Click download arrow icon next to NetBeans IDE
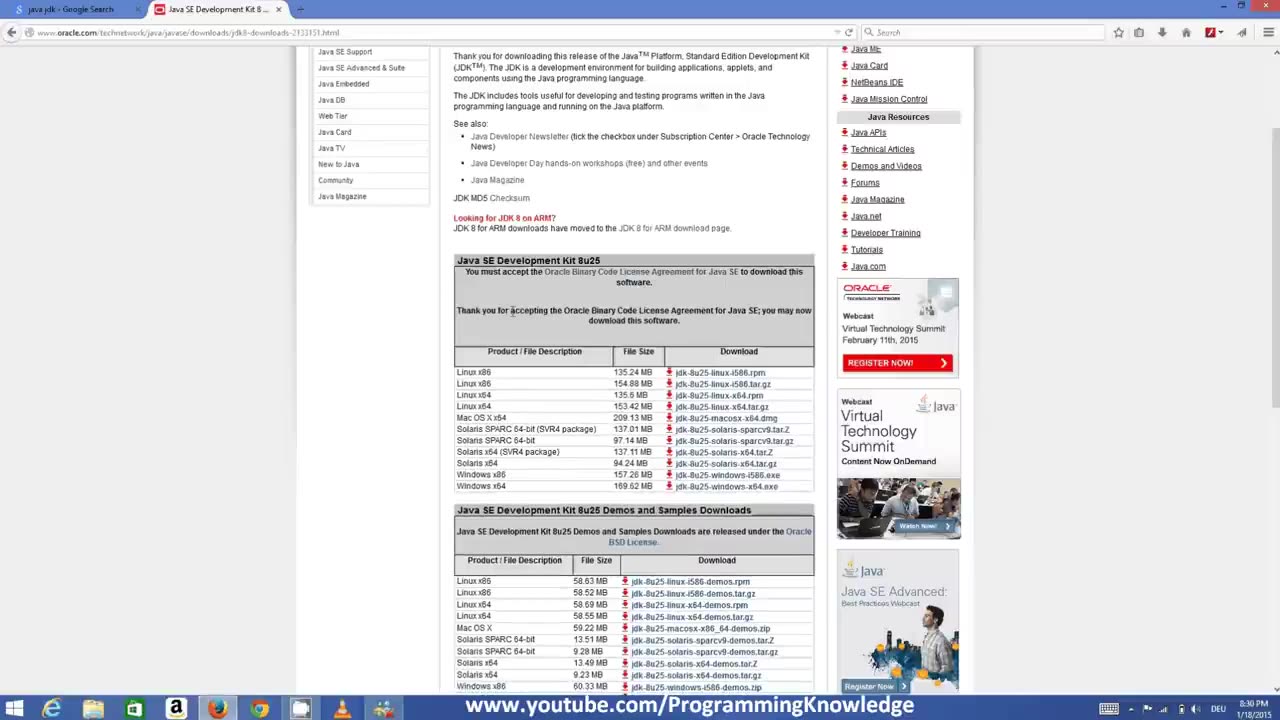Viewport: 1280px width, 720px height. [845, 82]
